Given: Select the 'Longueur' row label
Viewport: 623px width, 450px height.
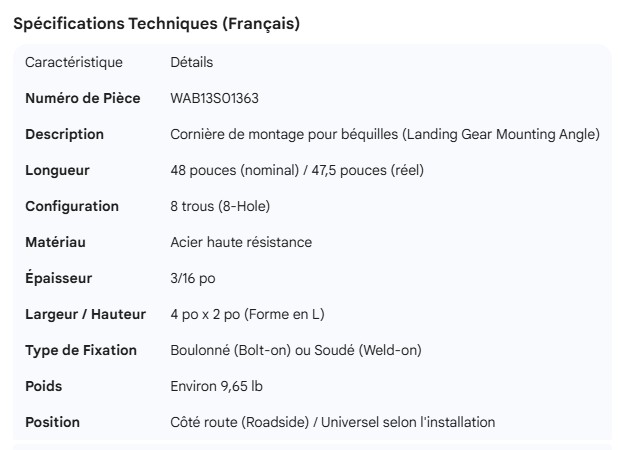Looking at the screenshot, I should click(57, 170).
